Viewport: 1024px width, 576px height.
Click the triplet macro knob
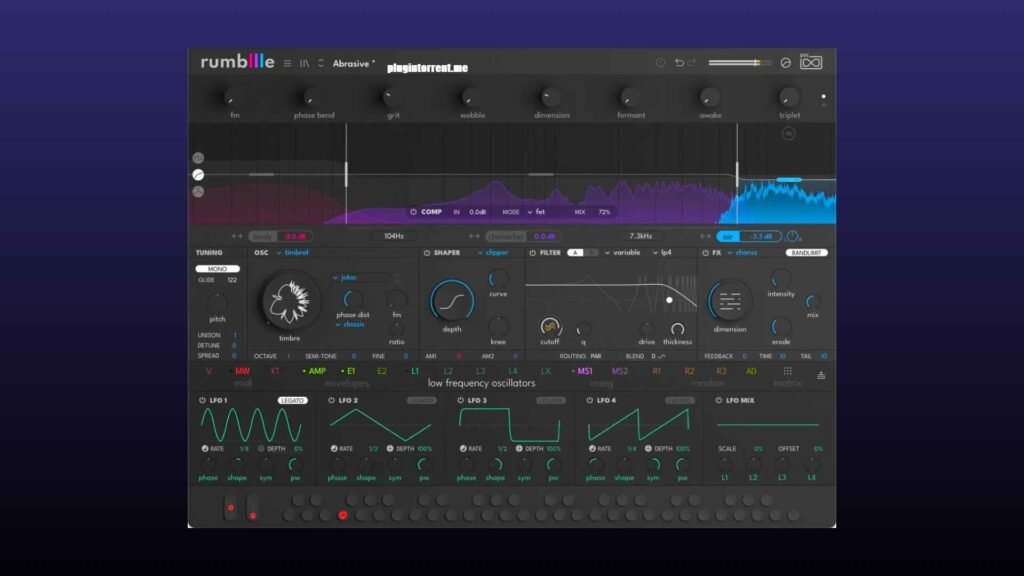click(789, 97)
